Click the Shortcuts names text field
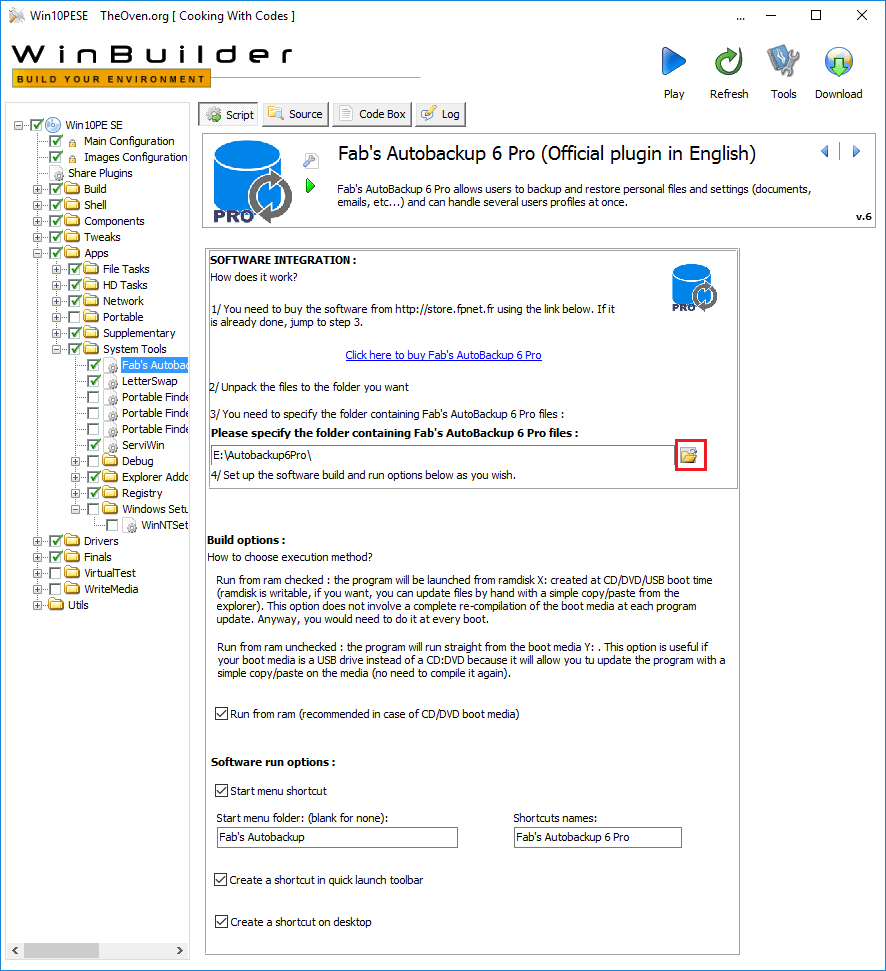 tap(597, 837)
